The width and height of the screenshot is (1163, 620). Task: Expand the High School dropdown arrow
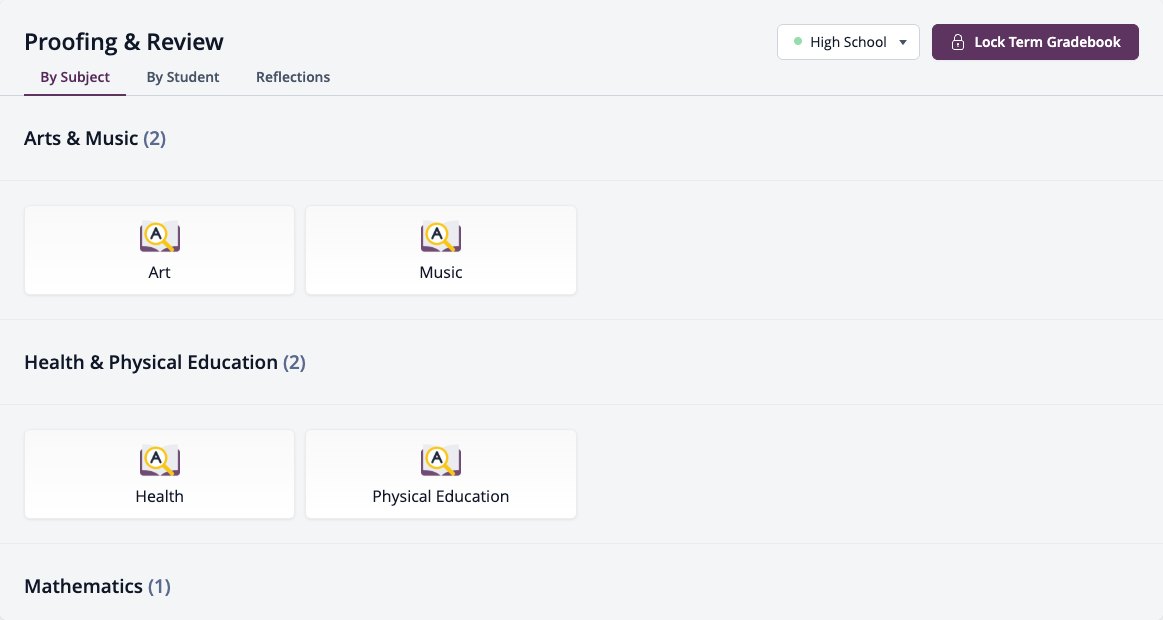pyautogui.click(x=903, y=42)
